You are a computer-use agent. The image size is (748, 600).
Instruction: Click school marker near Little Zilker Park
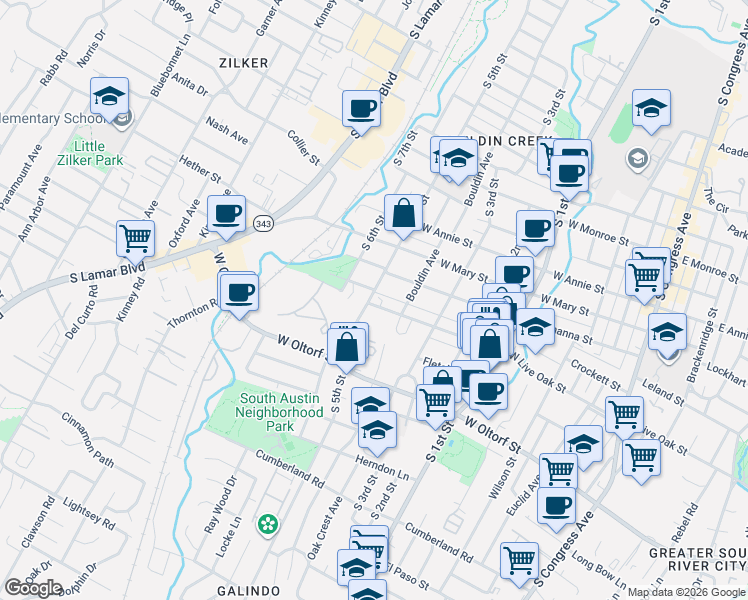pos(109,99)
